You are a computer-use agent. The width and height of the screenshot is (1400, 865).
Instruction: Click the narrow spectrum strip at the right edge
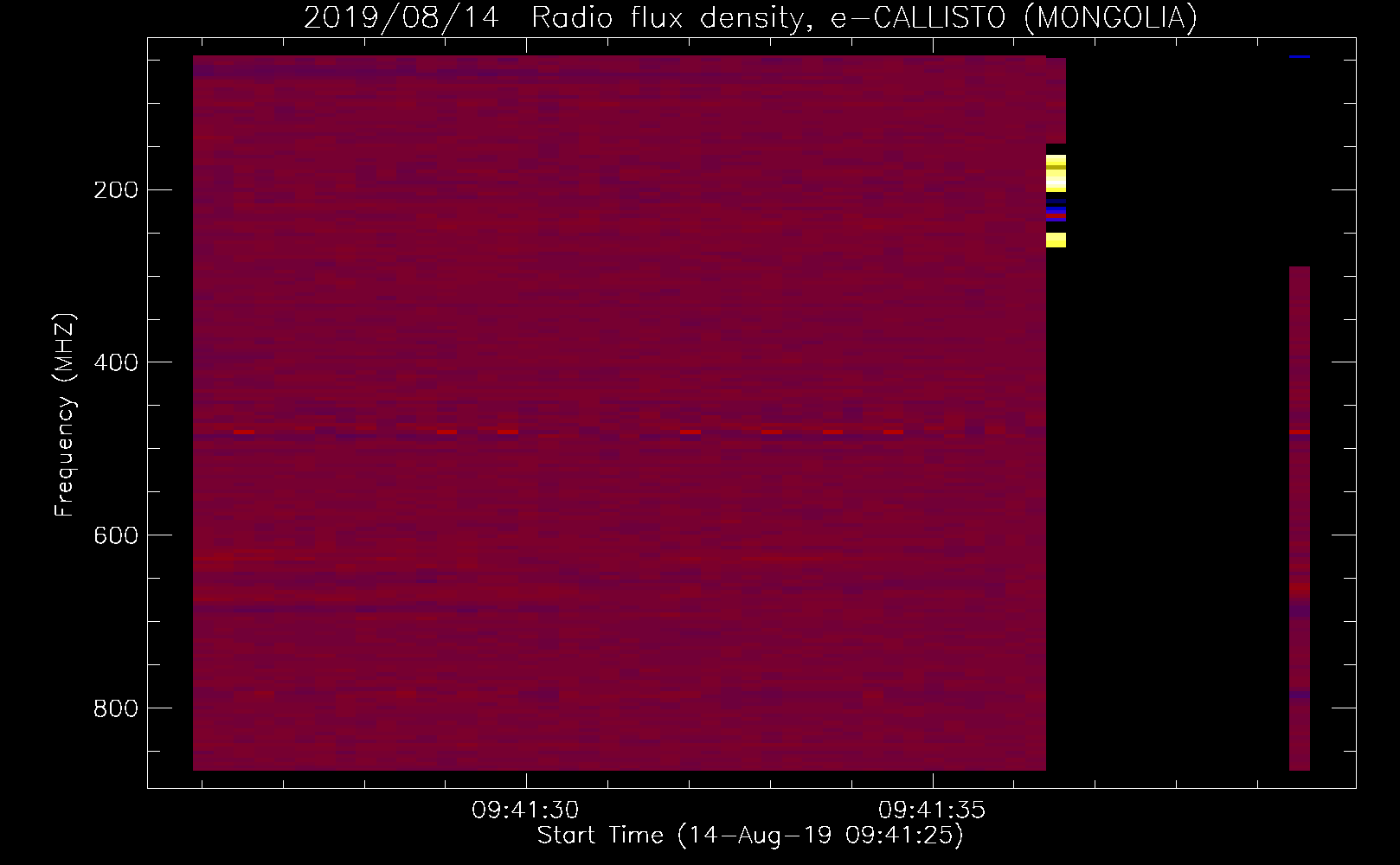pyautogui.click(x=1299, y=518)
